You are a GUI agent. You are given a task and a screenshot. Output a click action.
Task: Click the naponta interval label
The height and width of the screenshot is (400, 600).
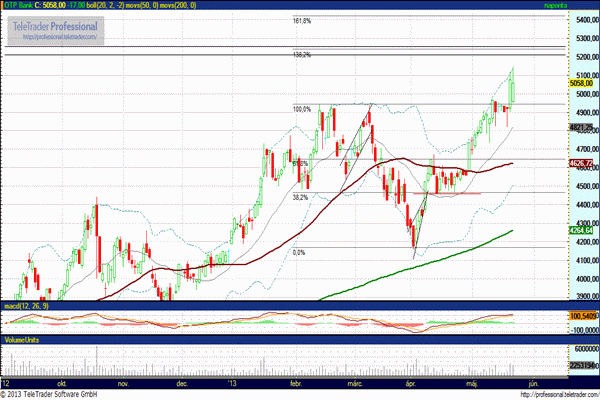tap(555, 5)
